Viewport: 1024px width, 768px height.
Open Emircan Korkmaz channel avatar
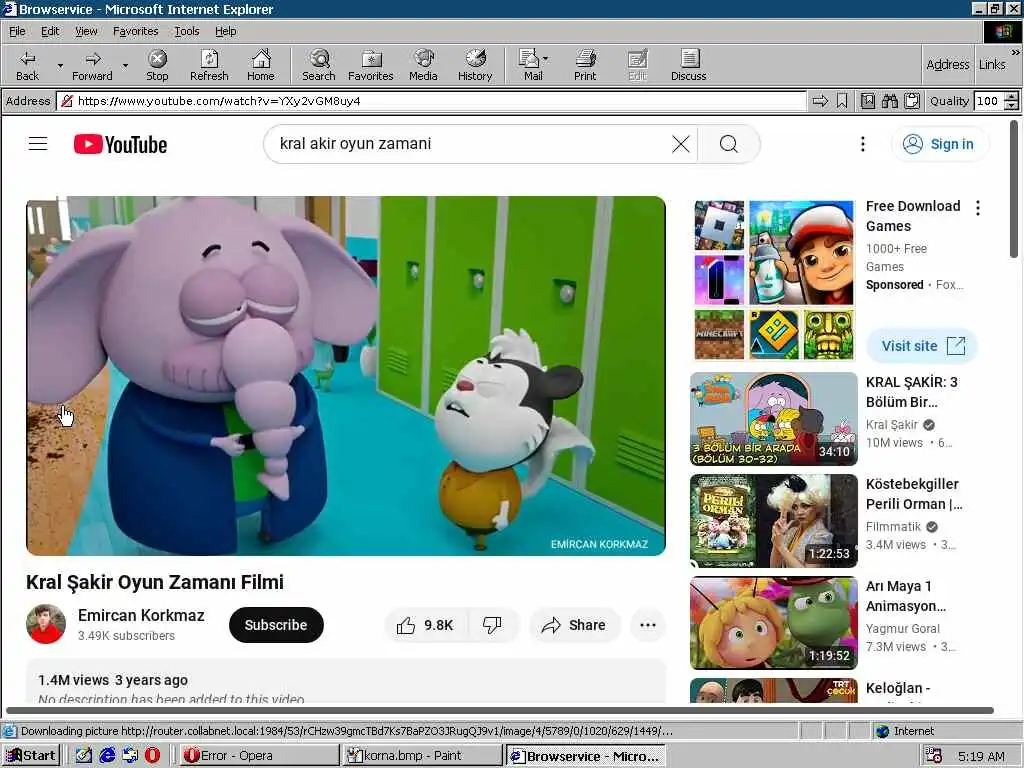(x=46, y=624)
